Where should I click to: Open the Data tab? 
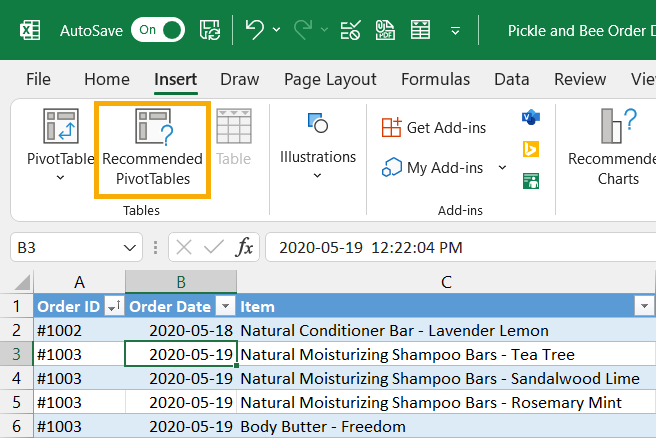pos(512,79)
